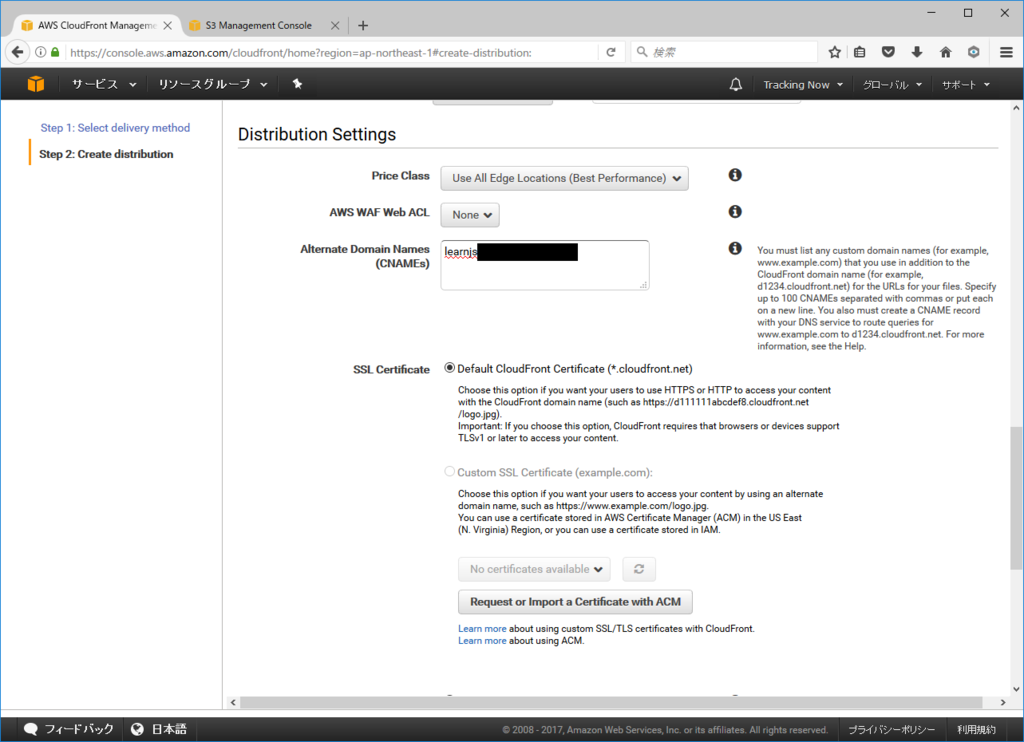This screenshot has width=1024, height=742.
Task: Click the refresh certificates icon button
Action: coord(639,569)
